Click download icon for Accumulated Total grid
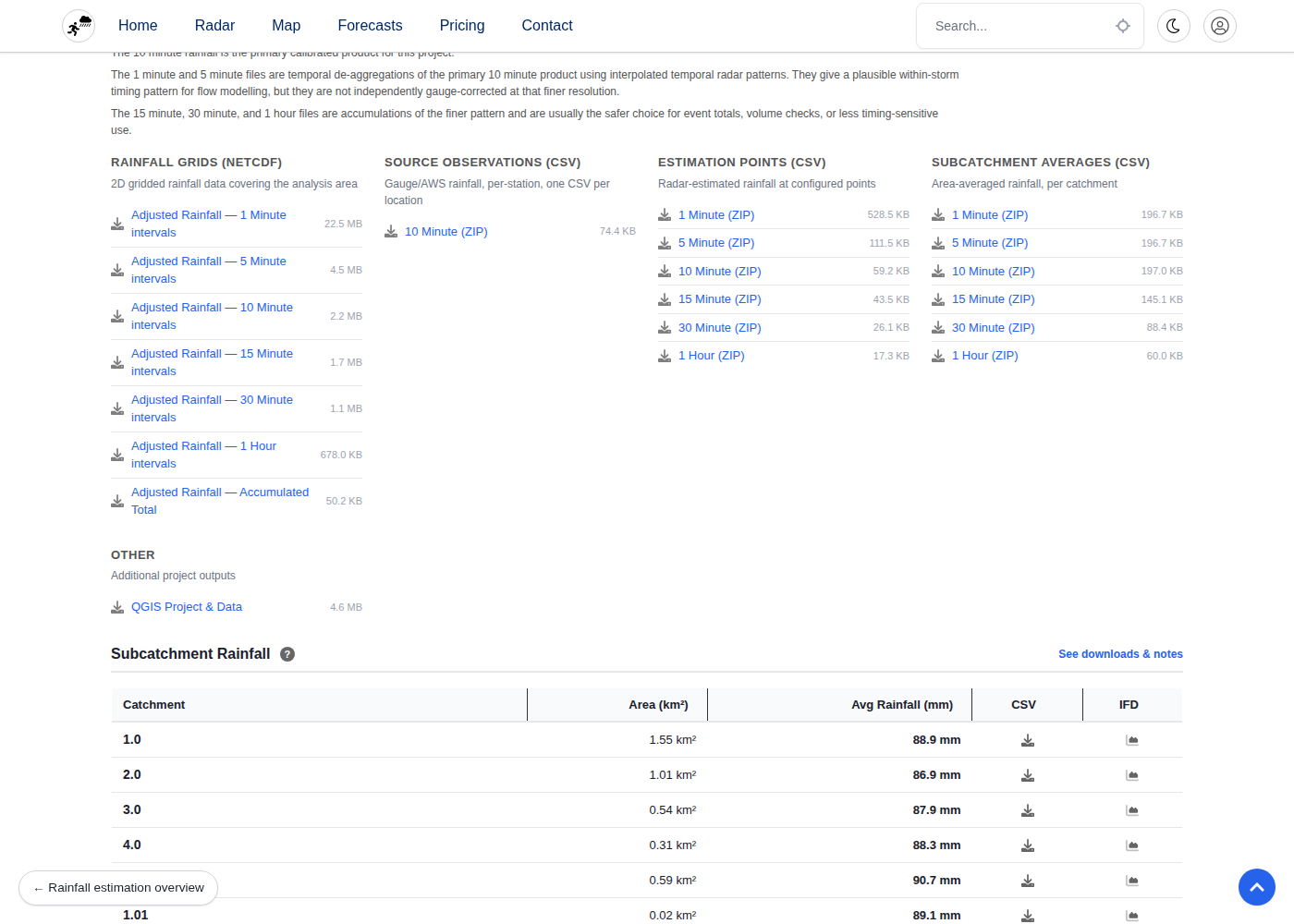Viewport: 1294px width, 924px height. coord(117,501)
